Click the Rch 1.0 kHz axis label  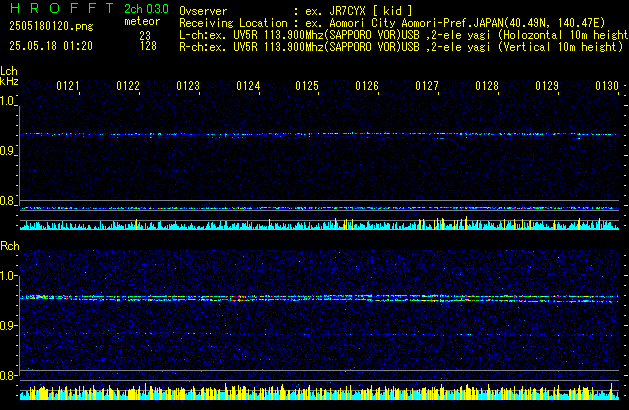click(8, 276)
